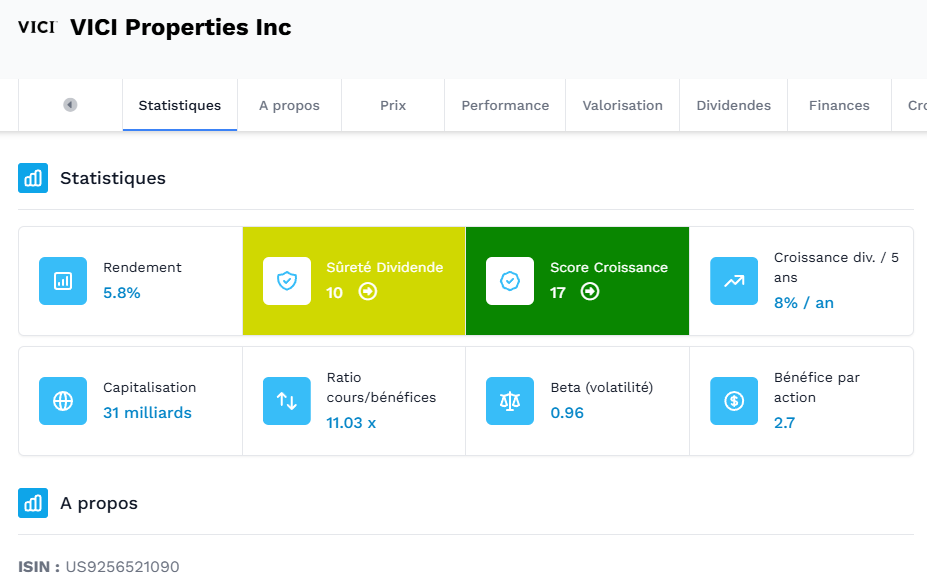Click the Beta volatilité scales icon

click(510, 401)
